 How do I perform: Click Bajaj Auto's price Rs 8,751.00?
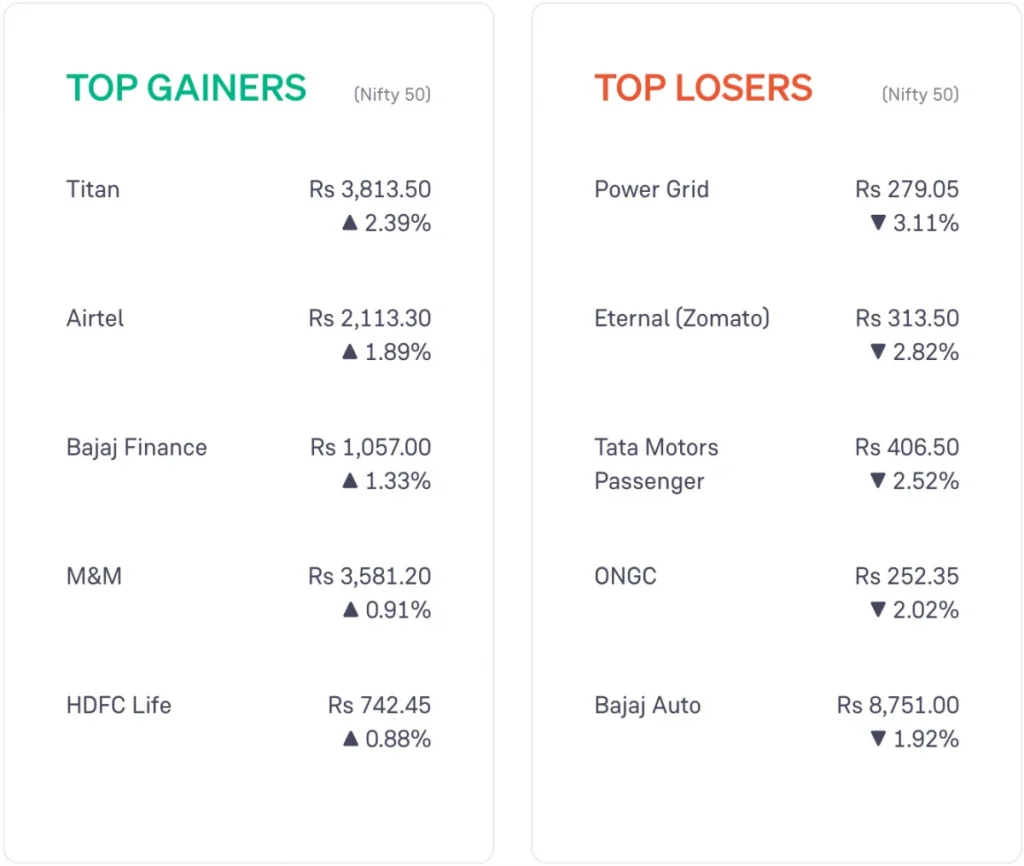coord(897,705)
